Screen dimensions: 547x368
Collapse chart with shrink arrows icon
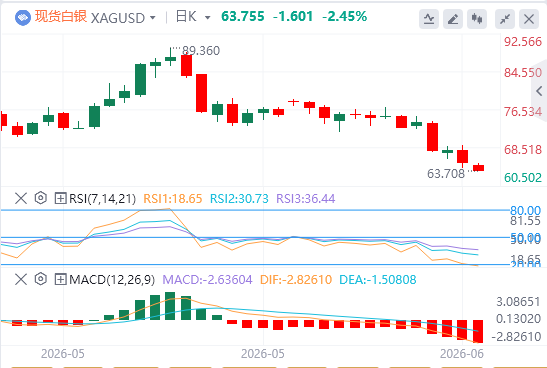[x=505, y=18]
